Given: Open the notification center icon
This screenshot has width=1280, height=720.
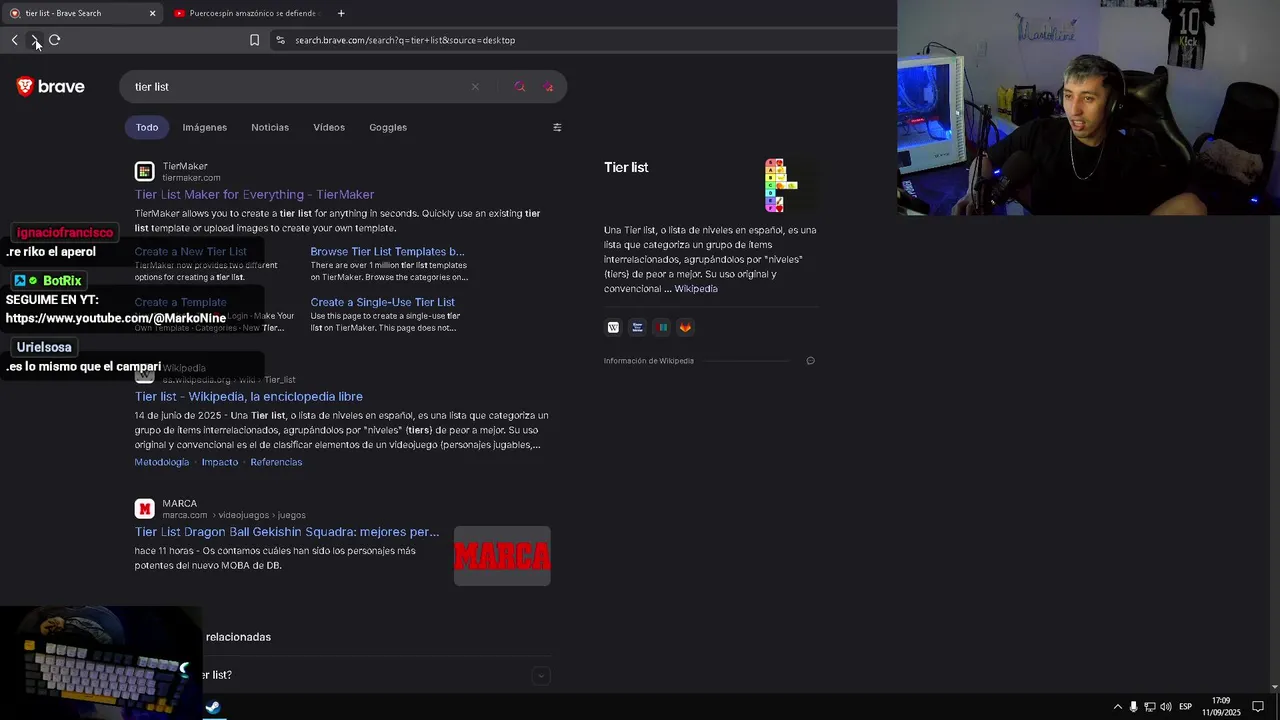Looking at the screenshot, I should tap(1258, 707).
